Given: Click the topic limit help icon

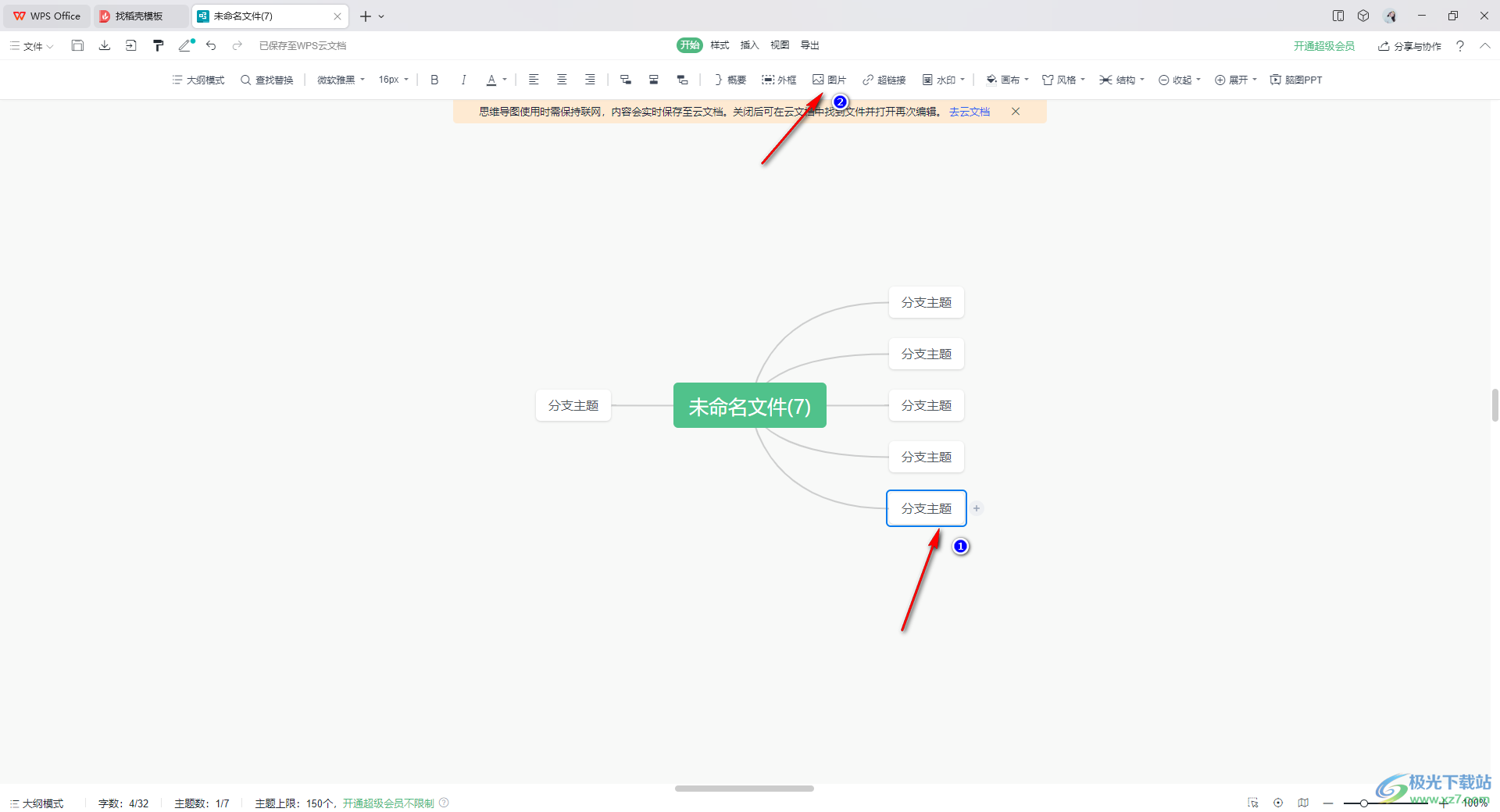Looking at the screenshot, I should click(444, 803).
